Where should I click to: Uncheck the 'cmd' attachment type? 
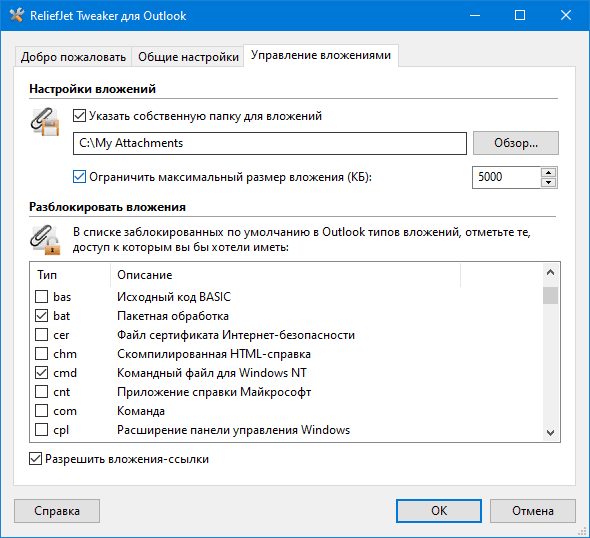(41, 372)
